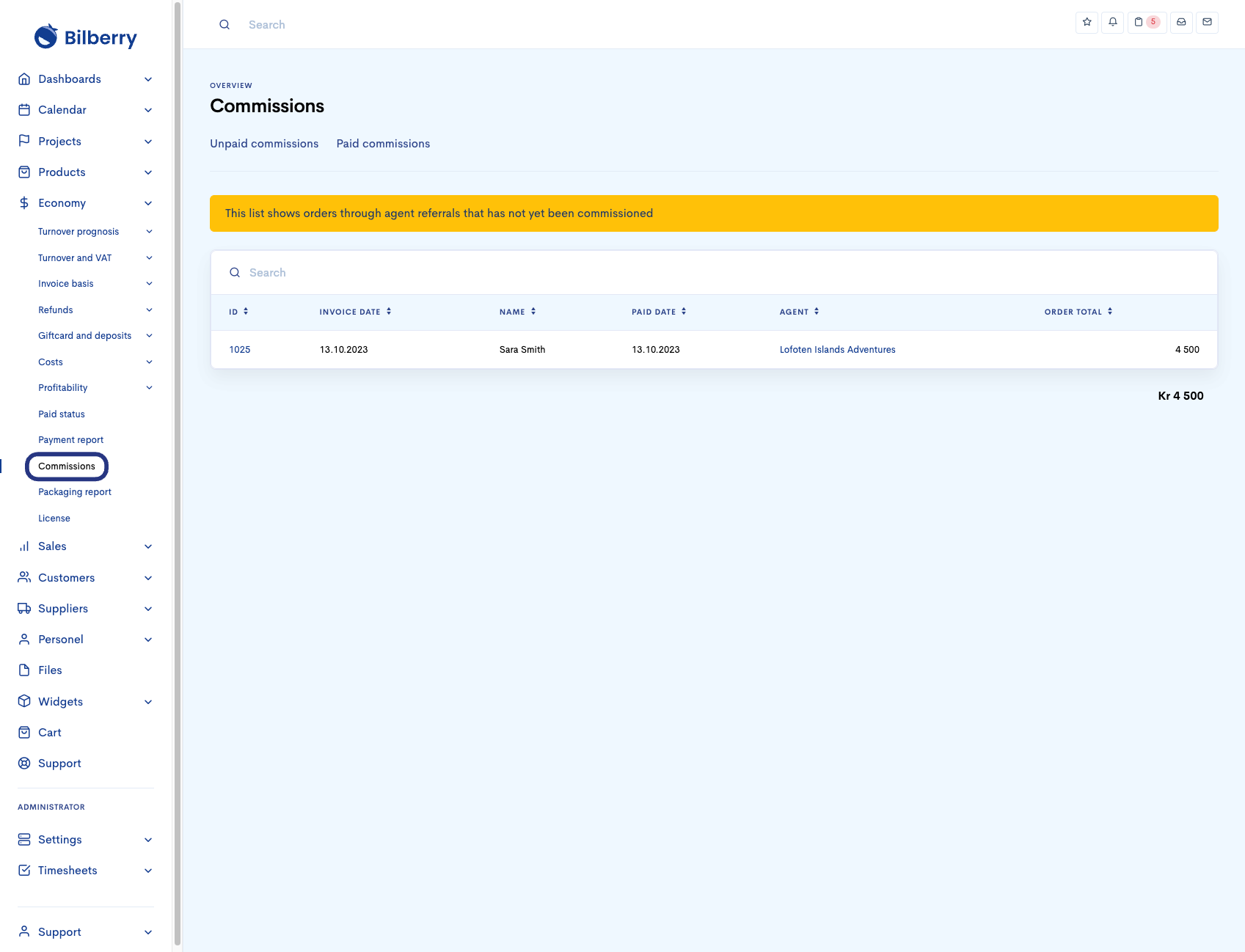Open the clipboard icon with badge 5
The height and width of the screenshot is (952, 1245).
[1146, 22]
